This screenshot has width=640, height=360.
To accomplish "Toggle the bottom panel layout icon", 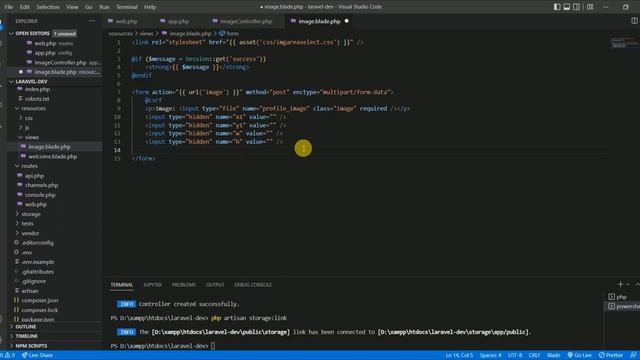I will [567, 7].
